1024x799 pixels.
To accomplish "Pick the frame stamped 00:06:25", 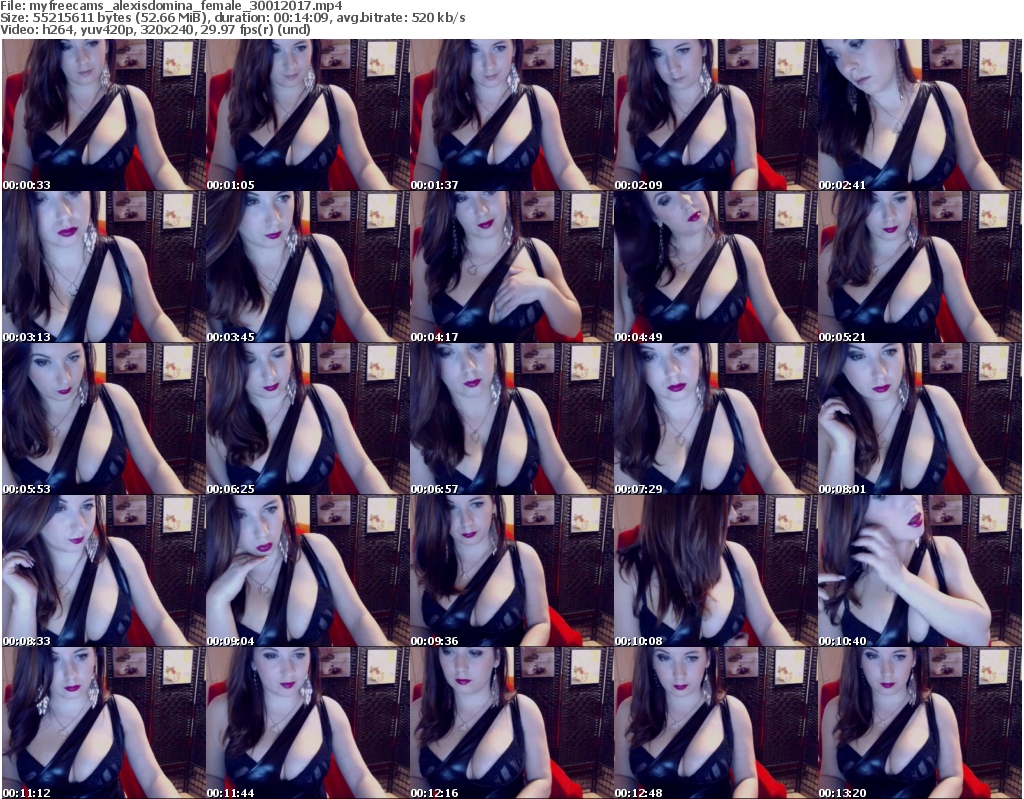I will 308,419.
